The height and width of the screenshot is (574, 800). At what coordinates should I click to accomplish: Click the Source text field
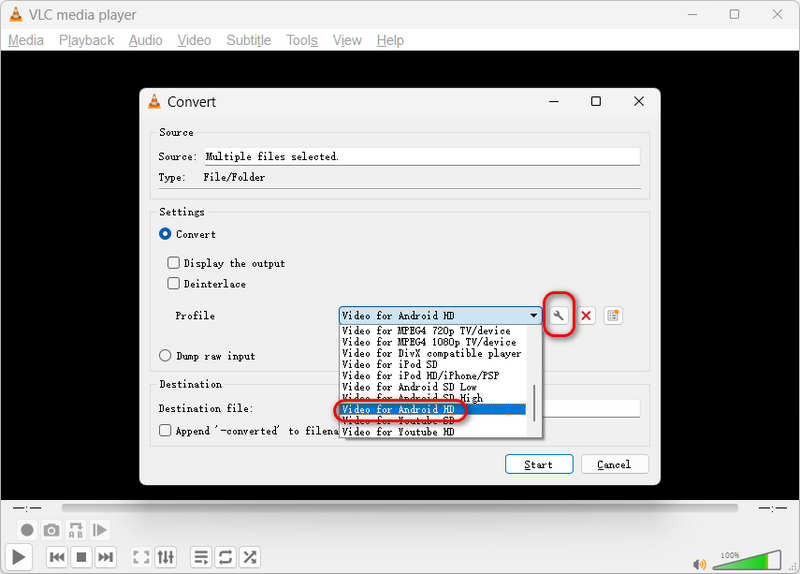(421, 156)
